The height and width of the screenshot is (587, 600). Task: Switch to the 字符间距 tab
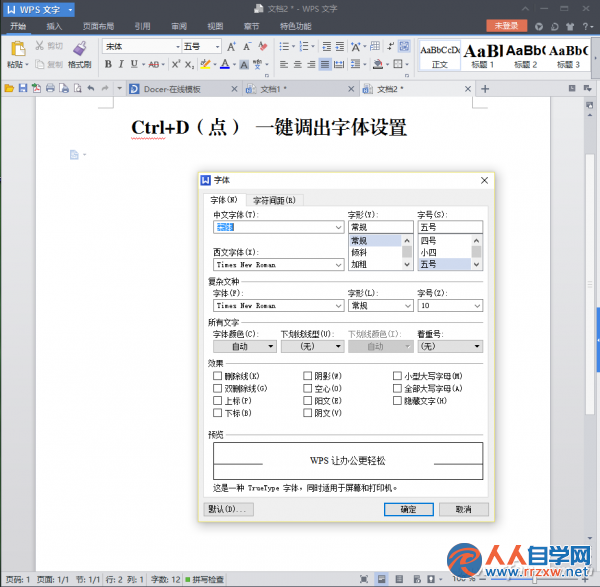click(x=274, y=200)
